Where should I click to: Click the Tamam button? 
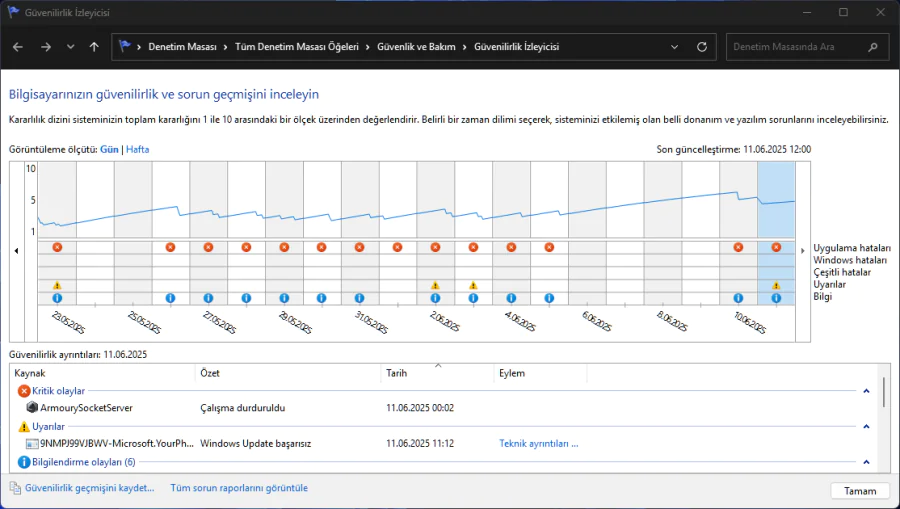[x=860, y=491]
